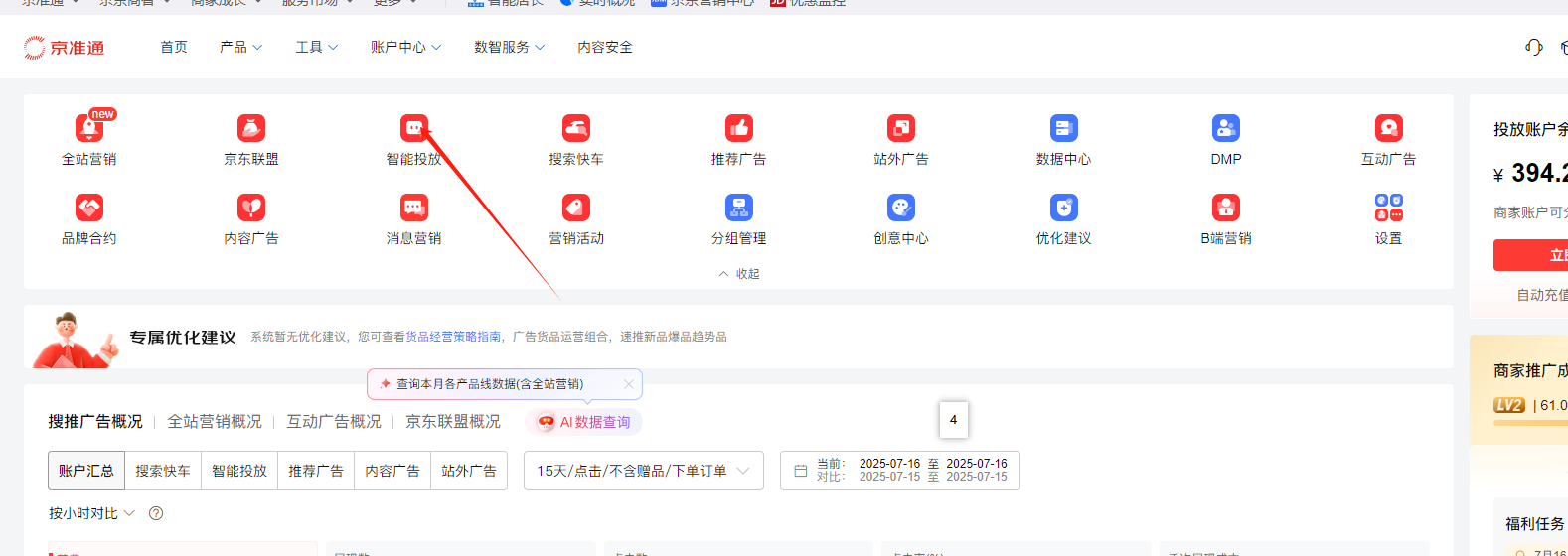Open the 京东联盟 icon
Image resolution: width=1568 pixels, height=556 pixels.
tap(251, 129)
